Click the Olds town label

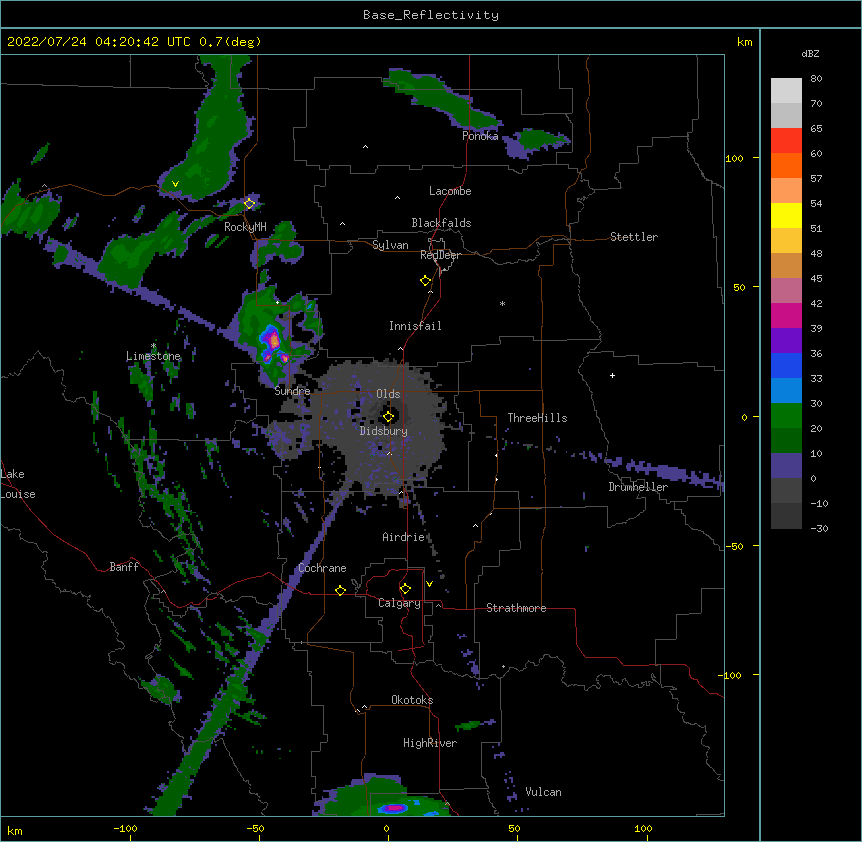coord(388,394)
